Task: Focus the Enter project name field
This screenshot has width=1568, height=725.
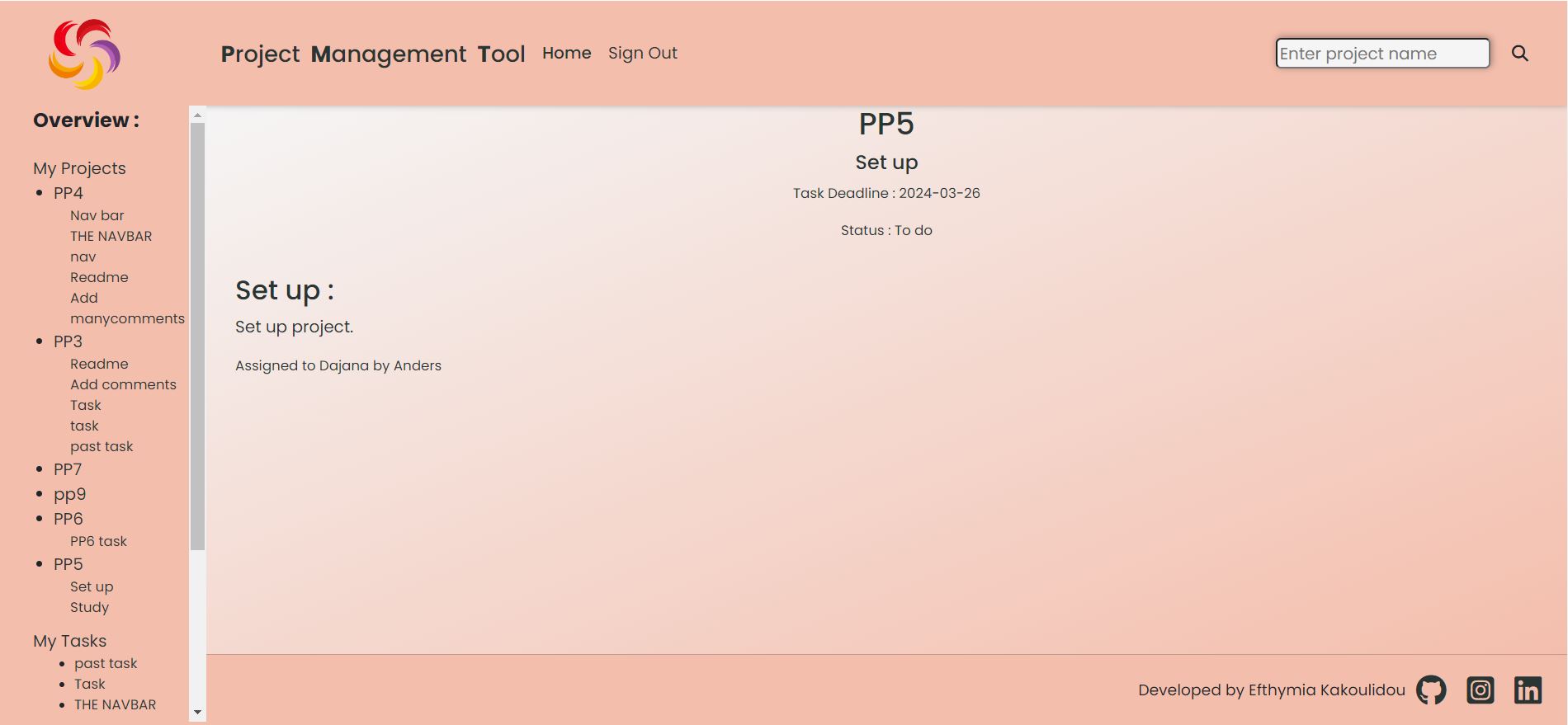Action: tap(1382, 54)
